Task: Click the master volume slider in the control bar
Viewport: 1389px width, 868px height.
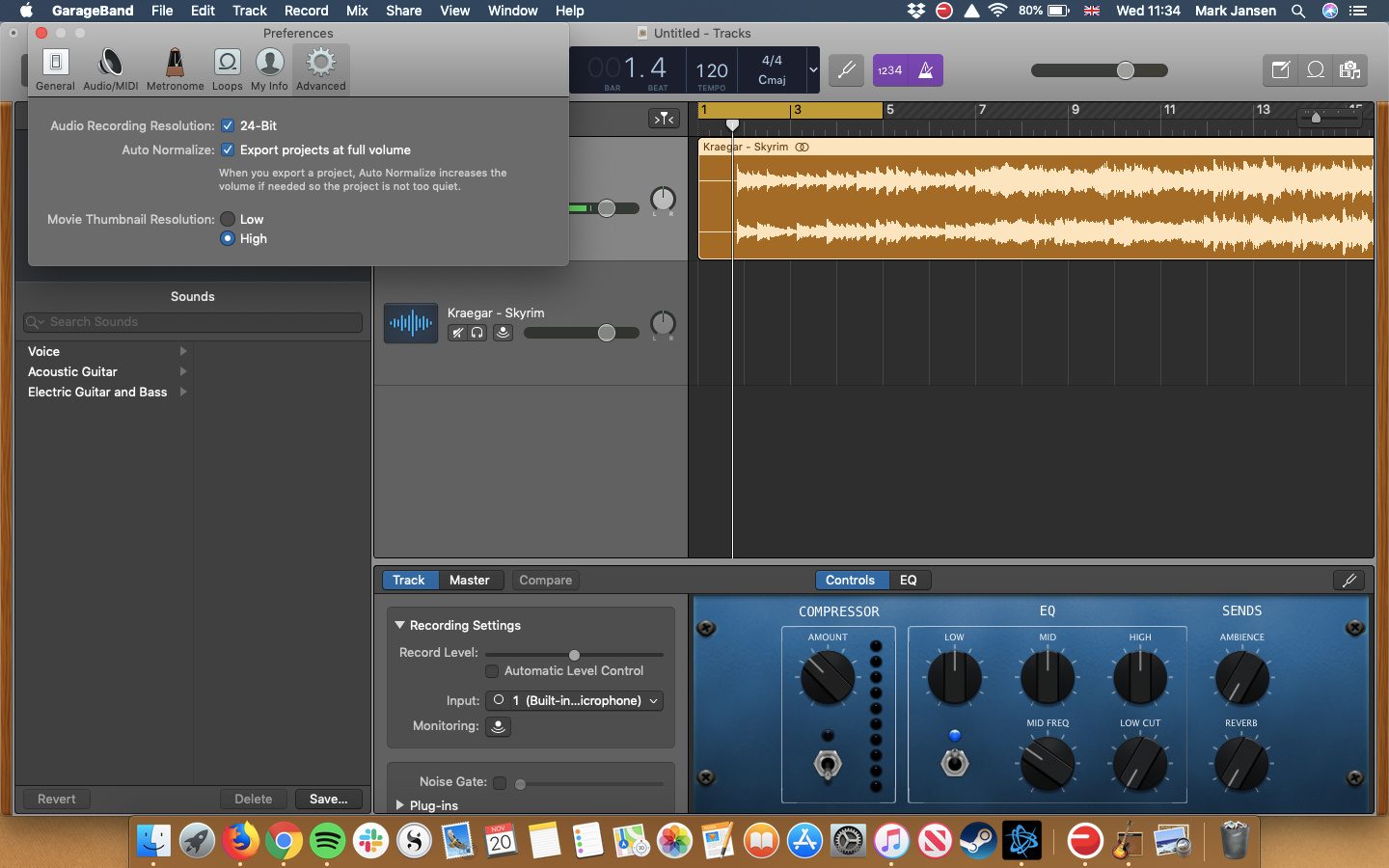Action: pyautogui.click(x=1100, y=70)
